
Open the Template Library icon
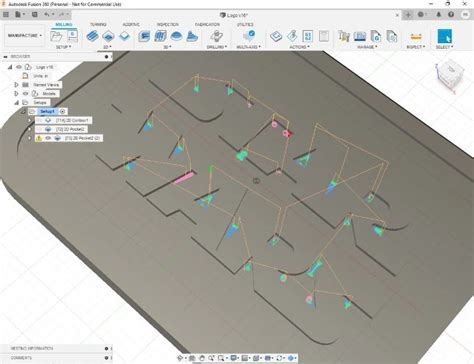click(392, 36)
